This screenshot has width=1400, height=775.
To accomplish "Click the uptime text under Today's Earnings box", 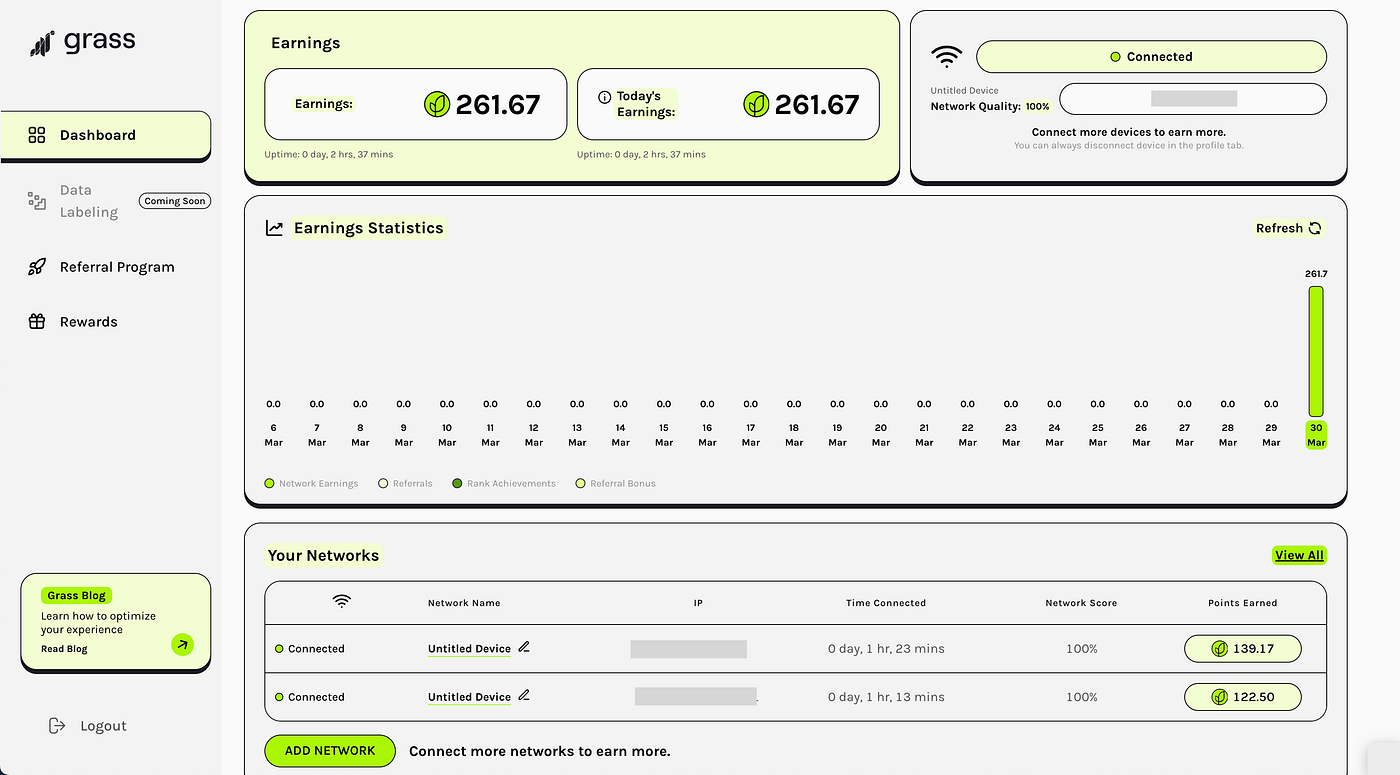I will click(x=641, y=155).
